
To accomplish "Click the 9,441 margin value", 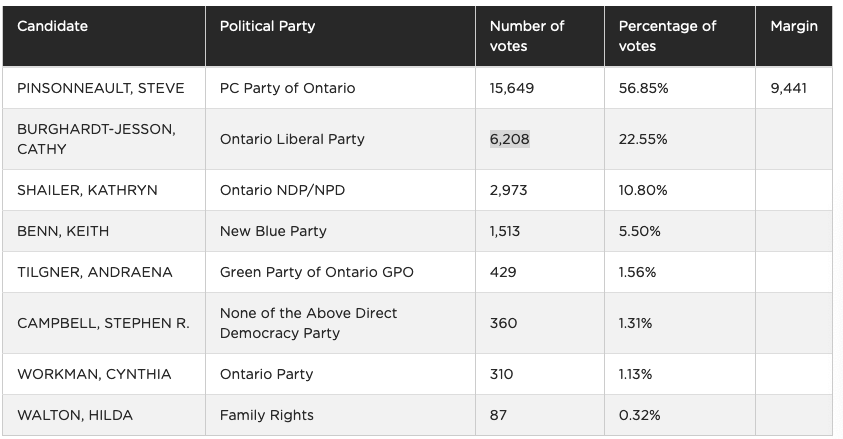I will [788, 88].
